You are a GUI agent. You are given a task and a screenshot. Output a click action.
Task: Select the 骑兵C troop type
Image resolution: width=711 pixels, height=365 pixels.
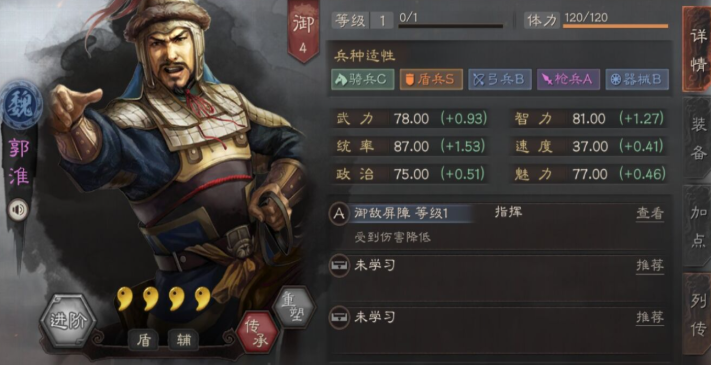(362, 79)
